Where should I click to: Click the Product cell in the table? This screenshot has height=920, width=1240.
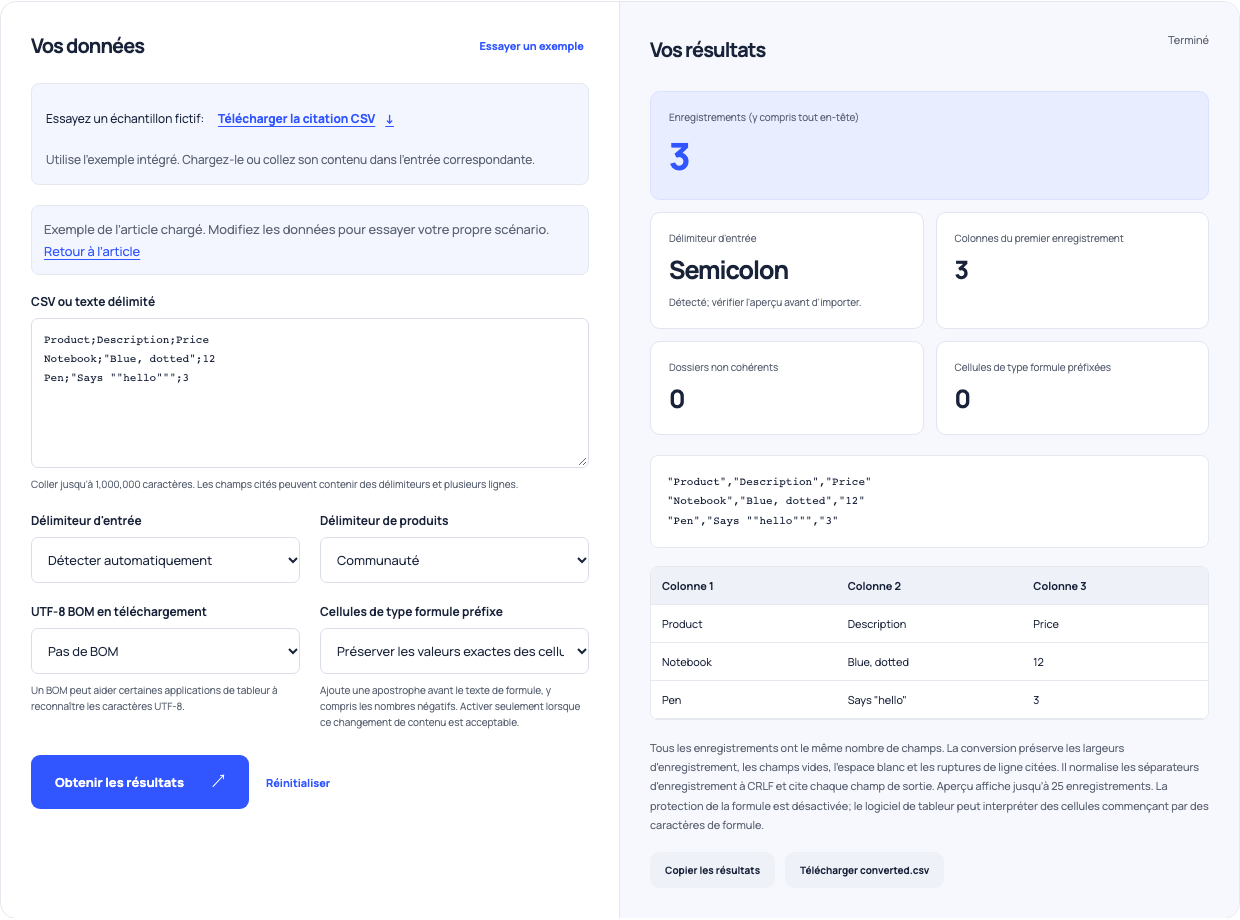click(x=743, y=624)
